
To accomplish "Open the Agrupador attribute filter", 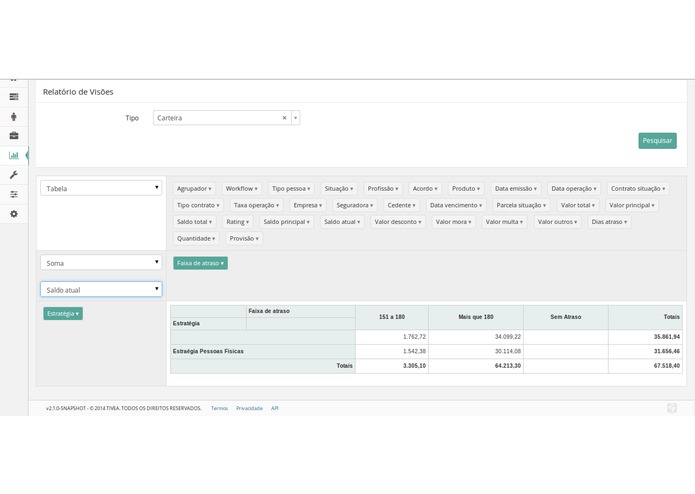I will [x=194, y=188].
